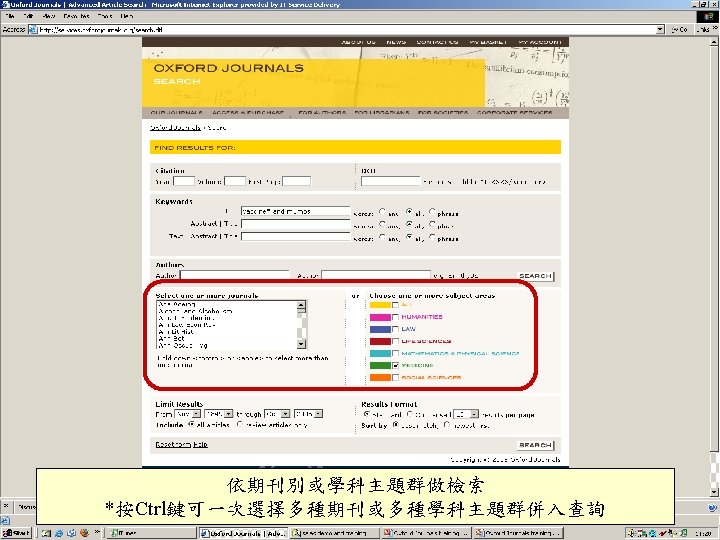Click the Search button beside Authors fields
Viewport: 720px width, 540px height.
tap(535, 276)
